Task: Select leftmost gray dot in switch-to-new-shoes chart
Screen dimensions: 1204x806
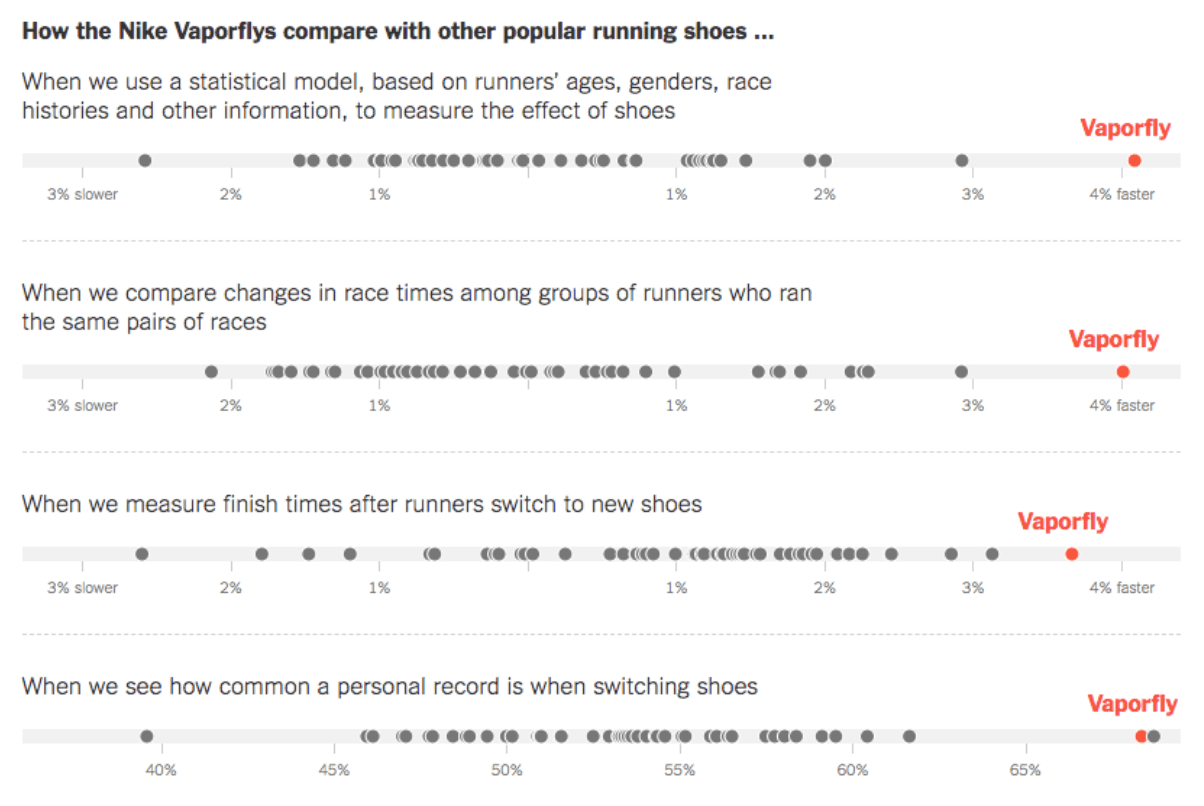Action: pyautogui.click(x=142, y=554)
